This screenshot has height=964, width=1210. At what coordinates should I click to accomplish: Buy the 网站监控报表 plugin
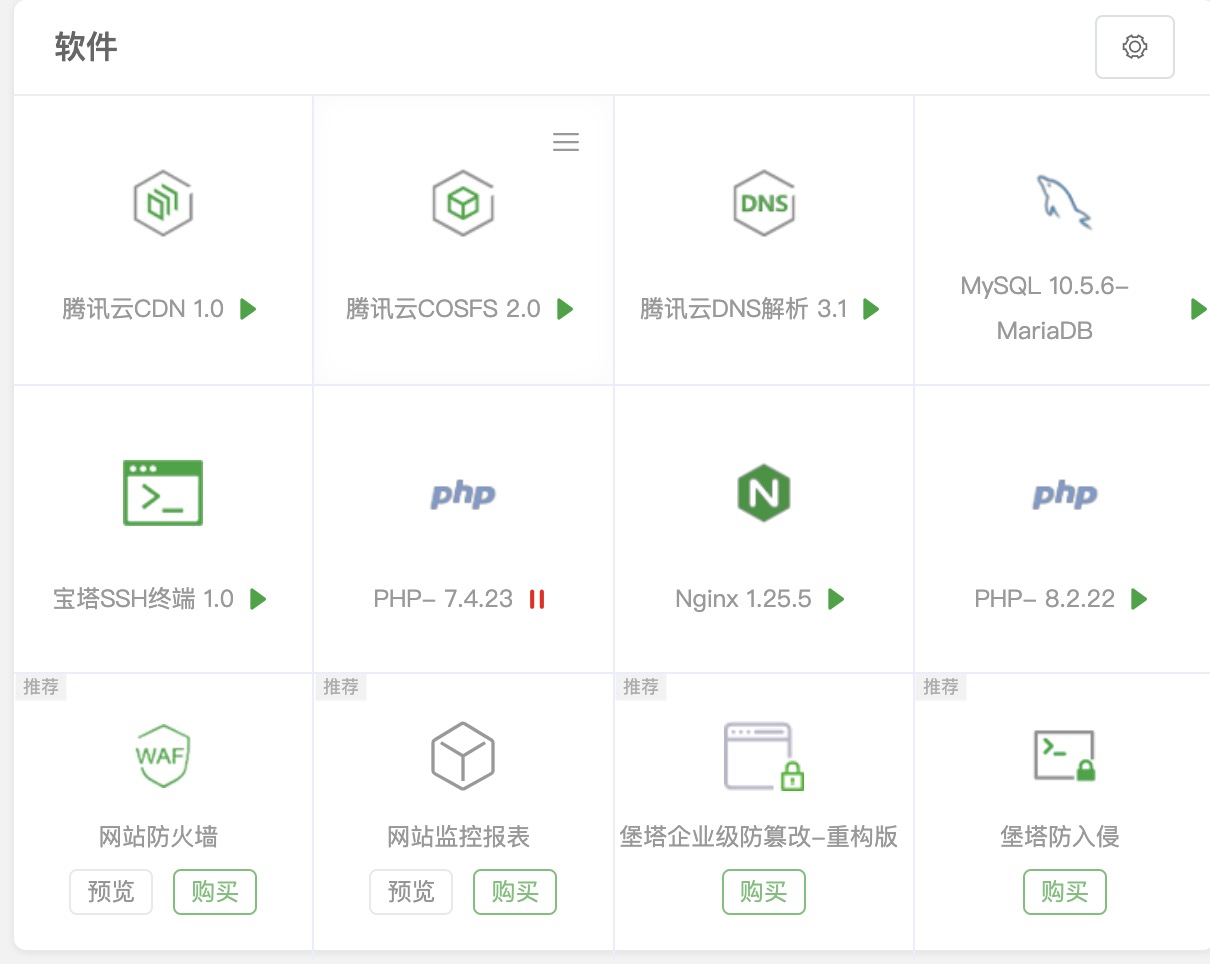(515, 892)
